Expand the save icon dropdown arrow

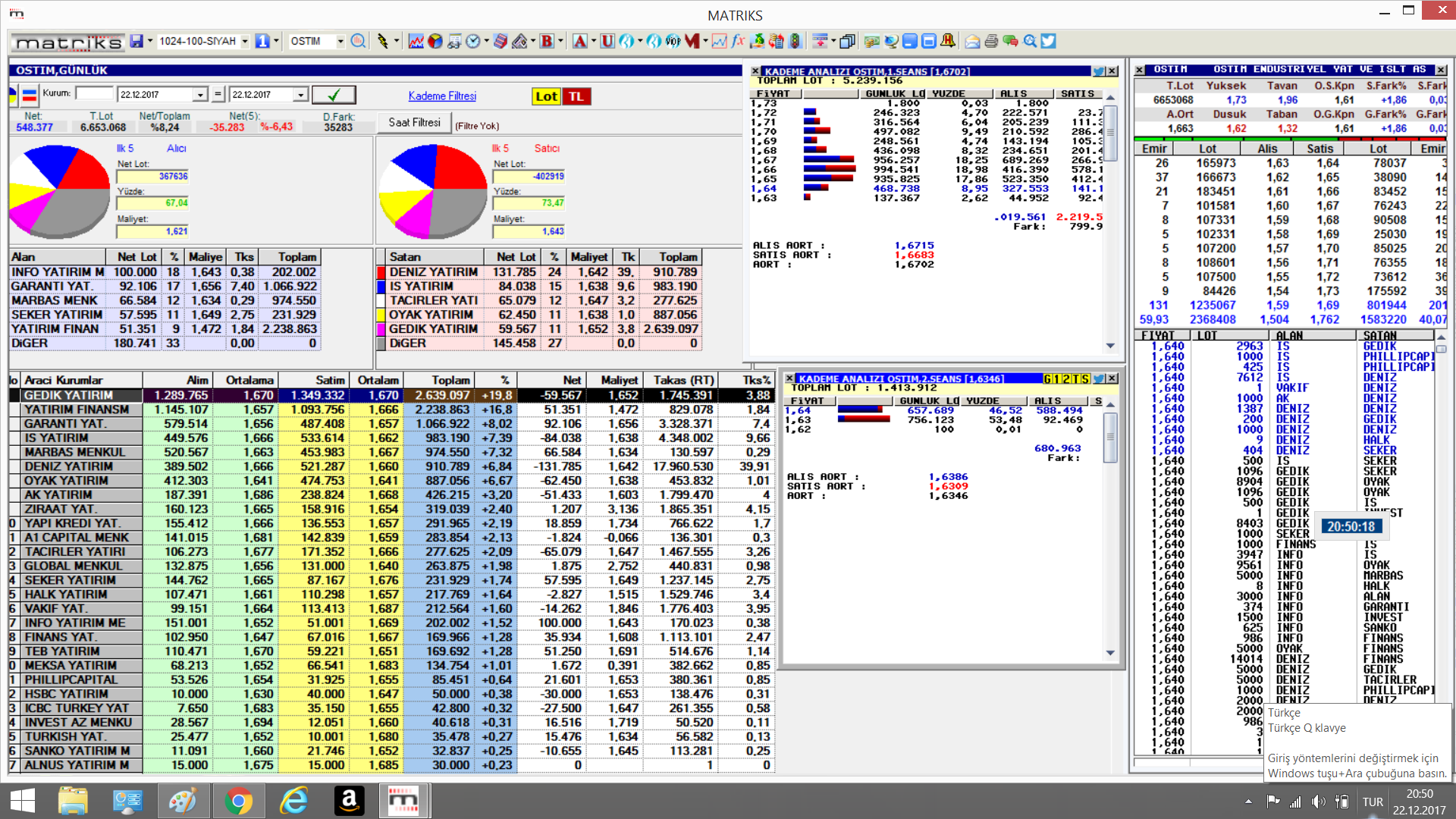(x=149, y=41)
